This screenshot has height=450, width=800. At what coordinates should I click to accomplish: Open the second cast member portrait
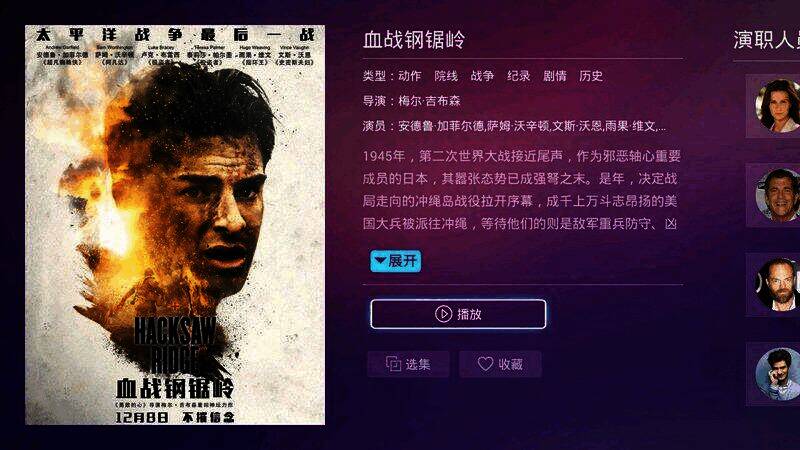778,195
